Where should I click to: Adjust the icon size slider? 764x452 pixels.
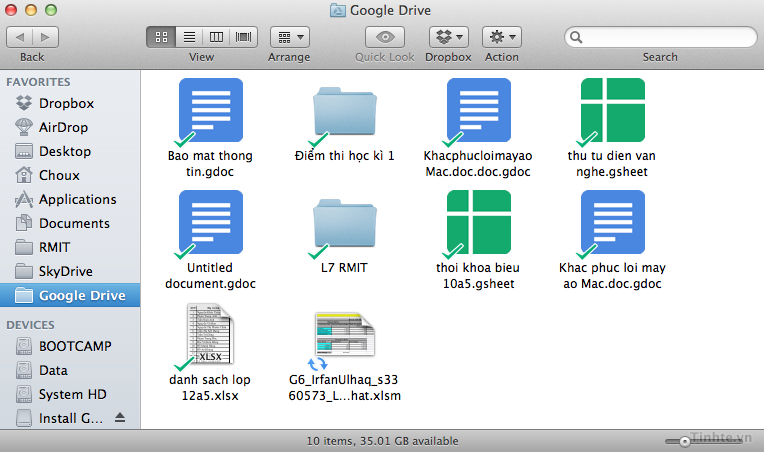(x=685, y=441)
